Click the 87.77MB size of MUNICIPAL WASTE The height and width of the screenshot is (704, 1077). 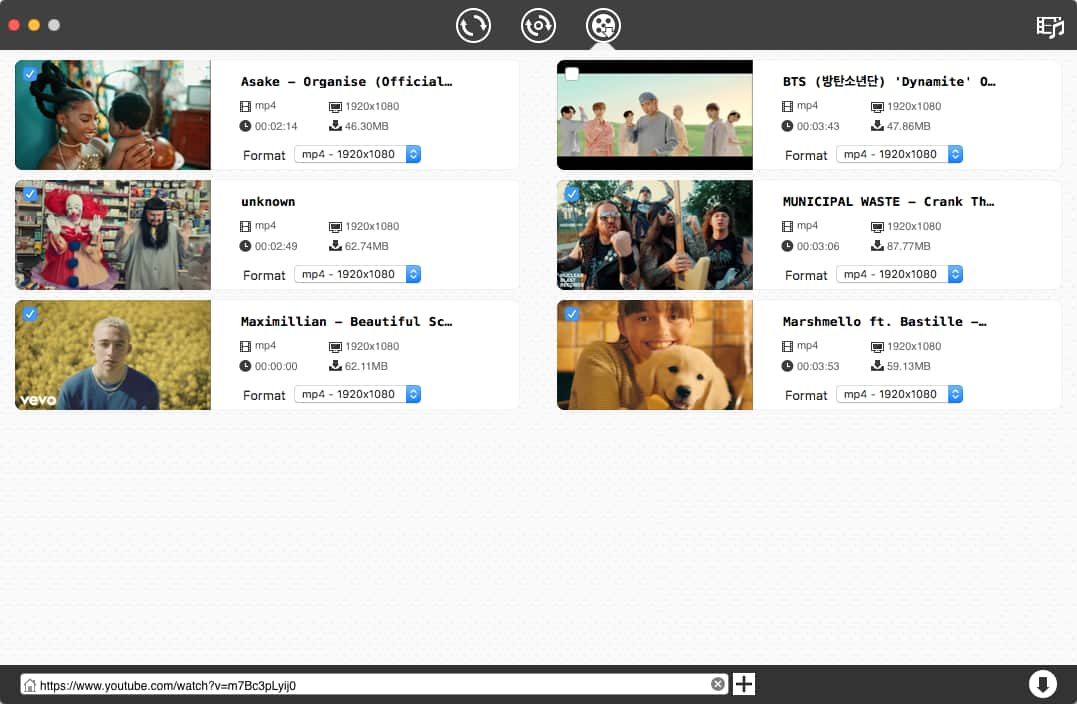click(x=909, y=247)
